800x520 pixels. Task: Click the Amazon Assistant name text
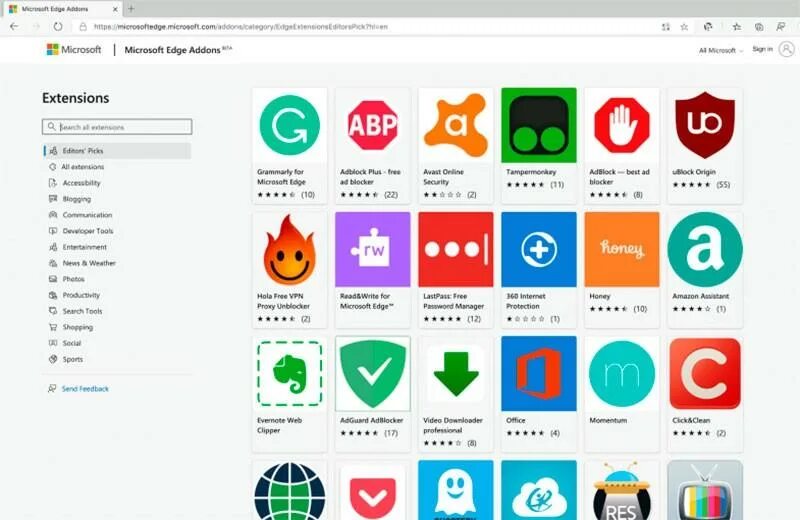click(701, 296)
